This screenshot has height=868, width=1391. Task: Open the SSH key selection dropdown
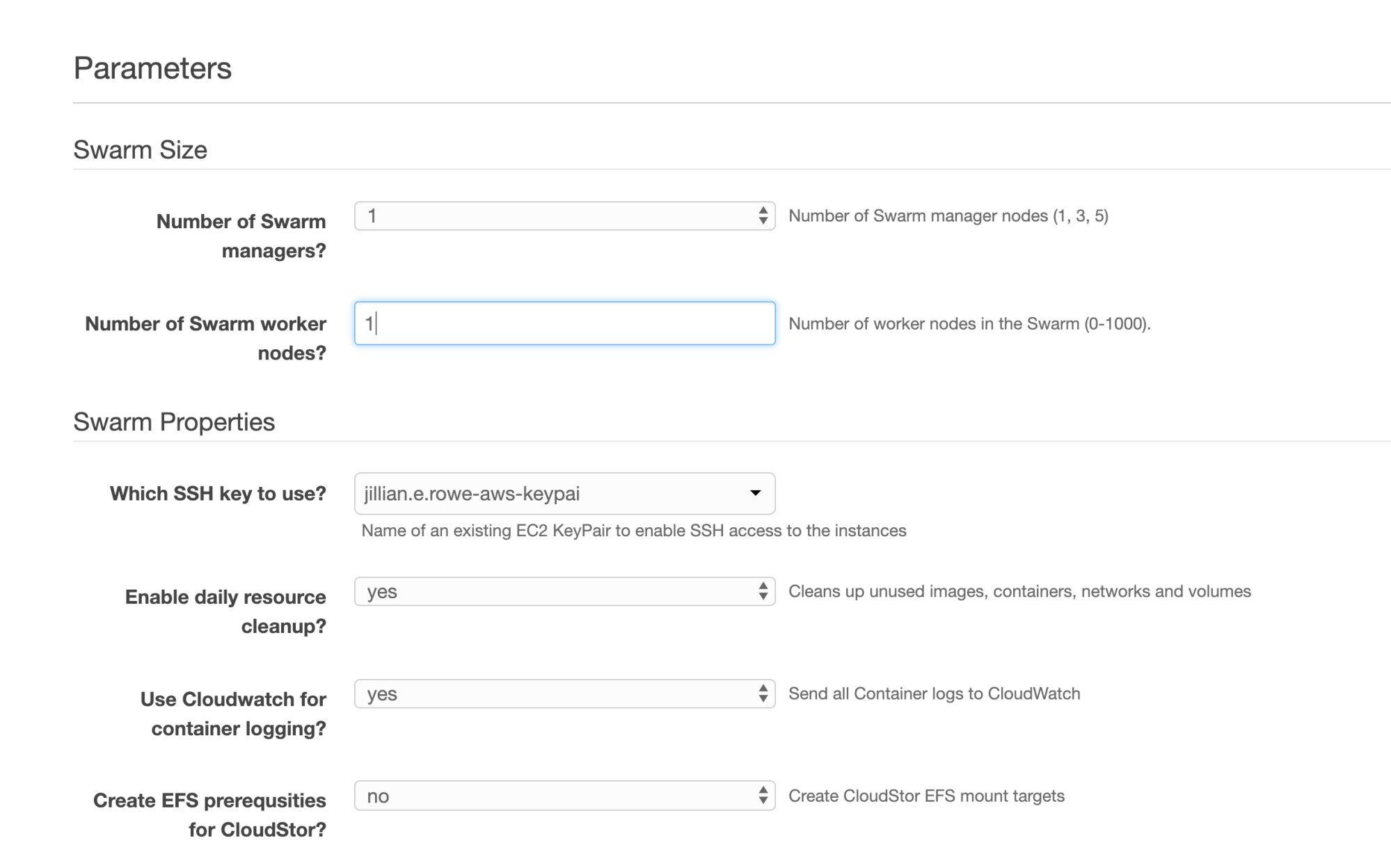click(x=564, y=494)
